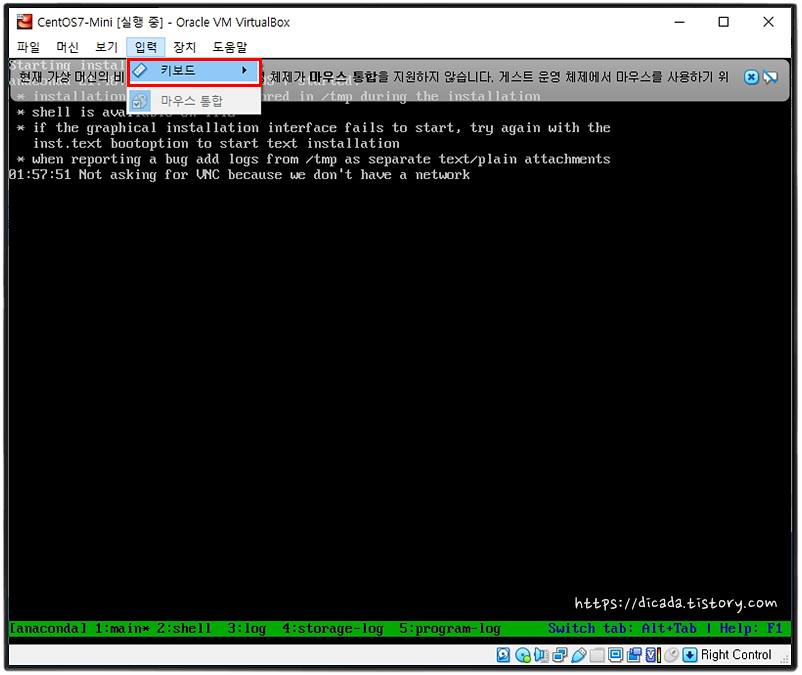Select the 키보드 menu entry

coord(194,71)
